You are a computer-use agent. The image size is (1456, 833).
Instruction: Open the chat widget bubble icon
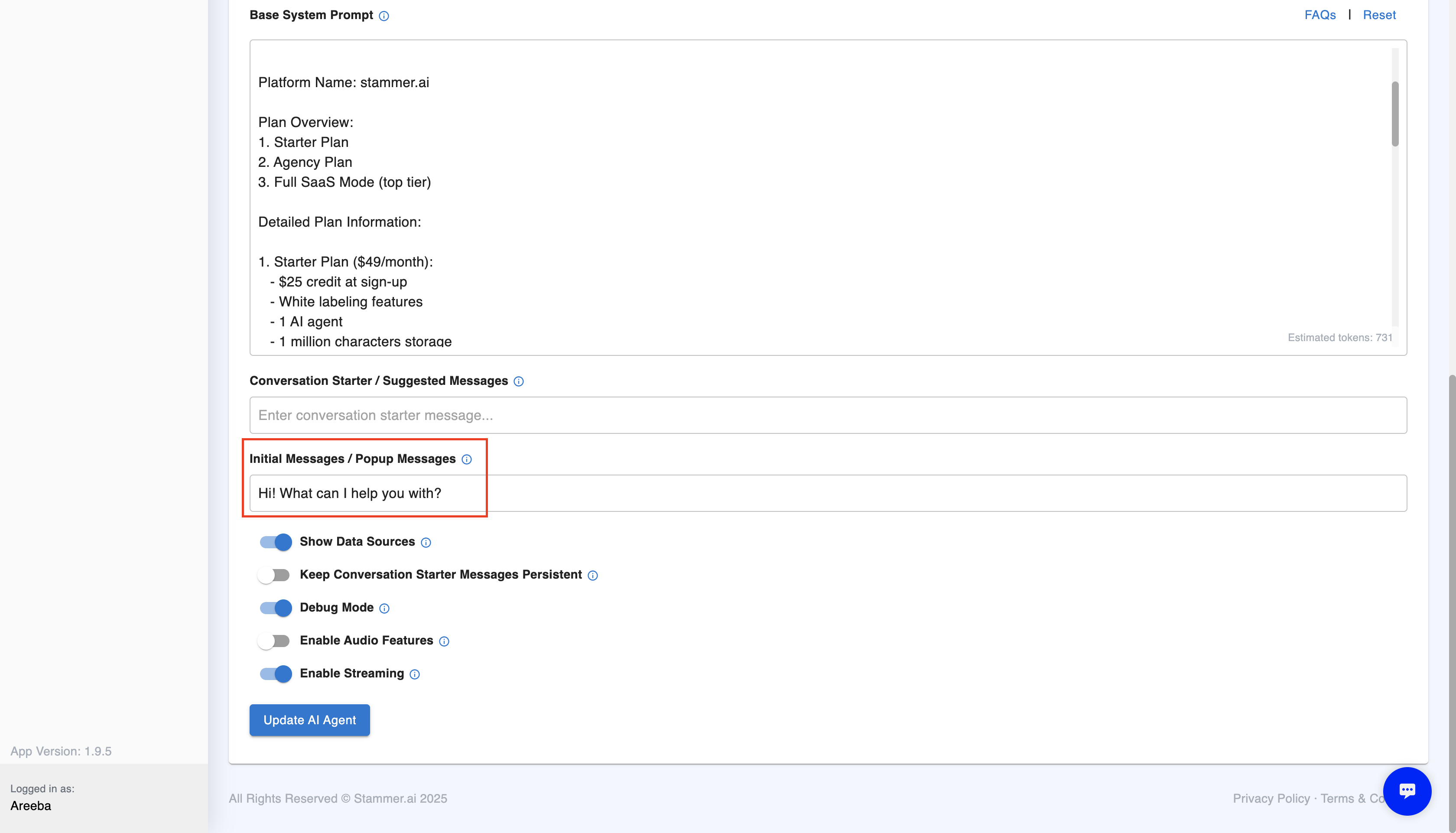[1407, 791]
